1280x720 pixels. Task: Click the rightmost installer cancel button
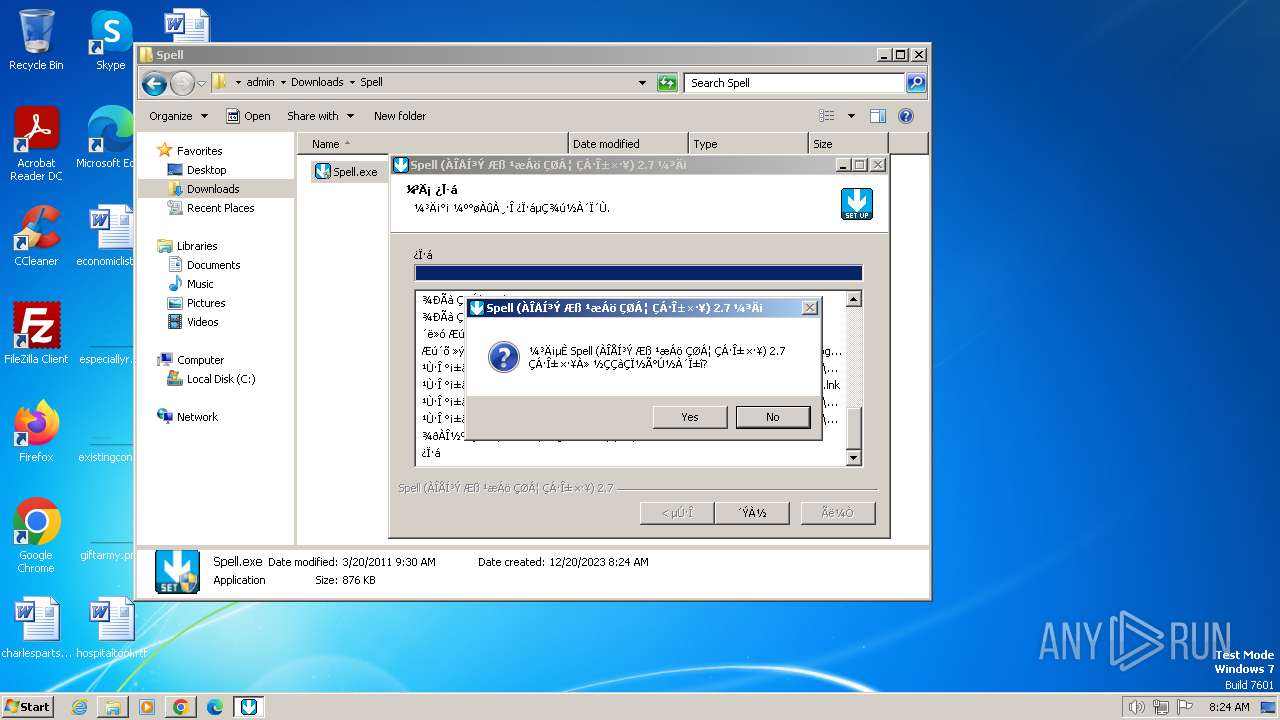(x=838, y=513)
